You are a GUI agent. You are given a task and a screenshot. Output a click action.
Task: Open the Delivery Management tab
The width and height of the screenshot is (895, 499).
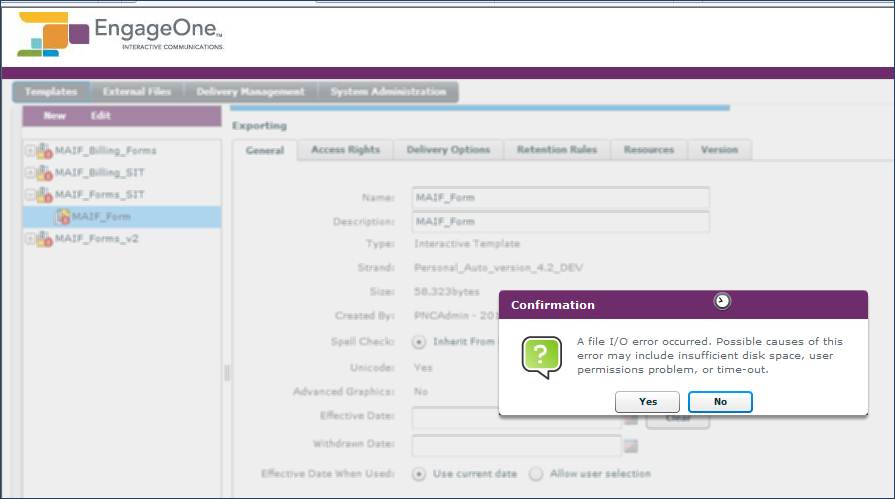pyautogui.click(x=250, y=92)
